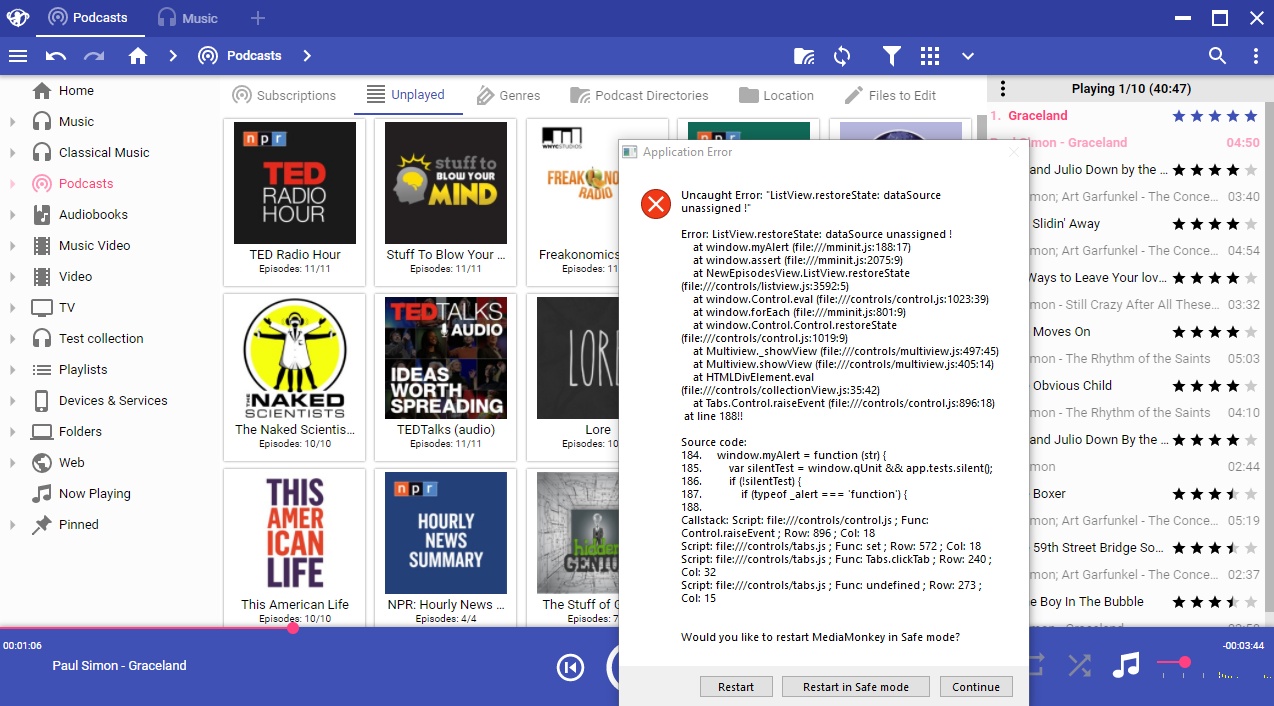Open the filter funnel icon

point(891,56)
